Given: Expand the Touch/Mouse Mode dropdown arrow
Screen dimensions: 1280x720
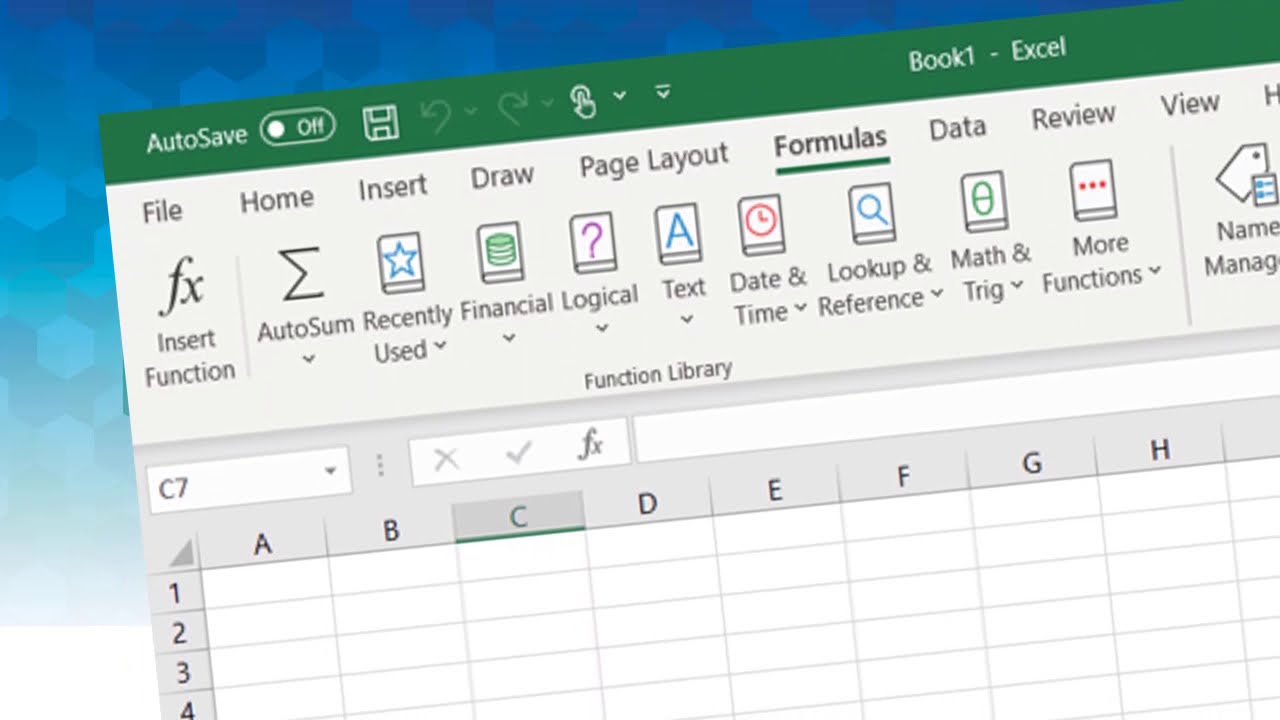Looking at the screenshot, I should pos(620,95).
